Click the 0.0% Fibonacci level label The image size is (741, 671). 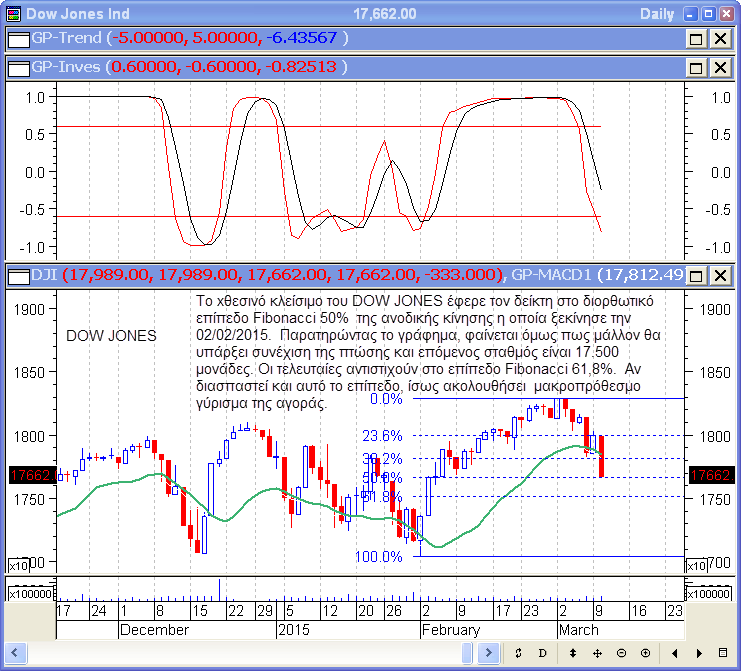click(x=386, y=399)
